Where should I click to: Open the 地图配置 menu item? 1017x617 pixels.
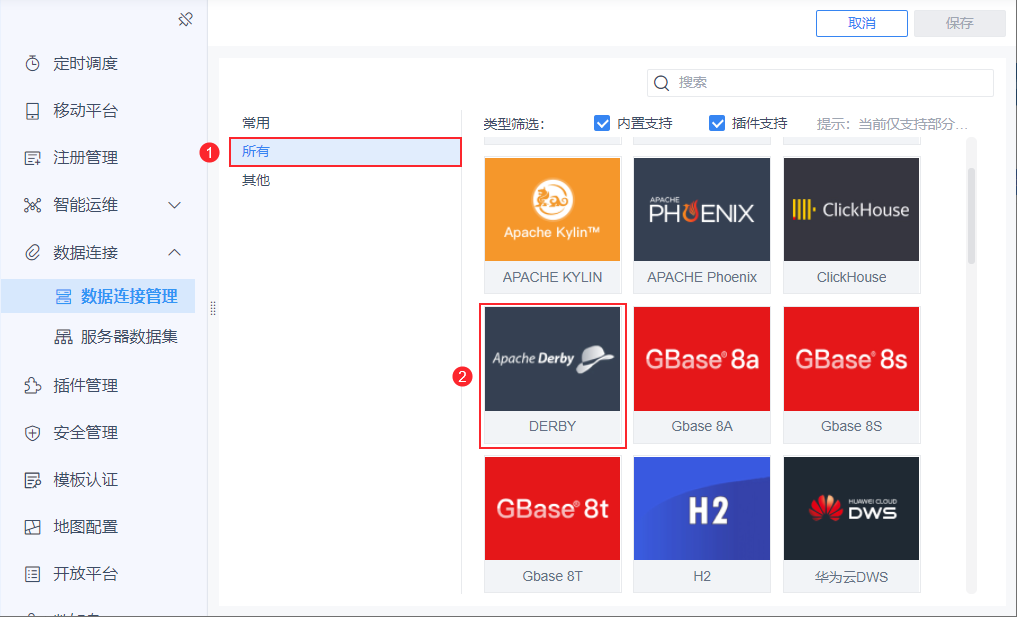click(85, 527)
